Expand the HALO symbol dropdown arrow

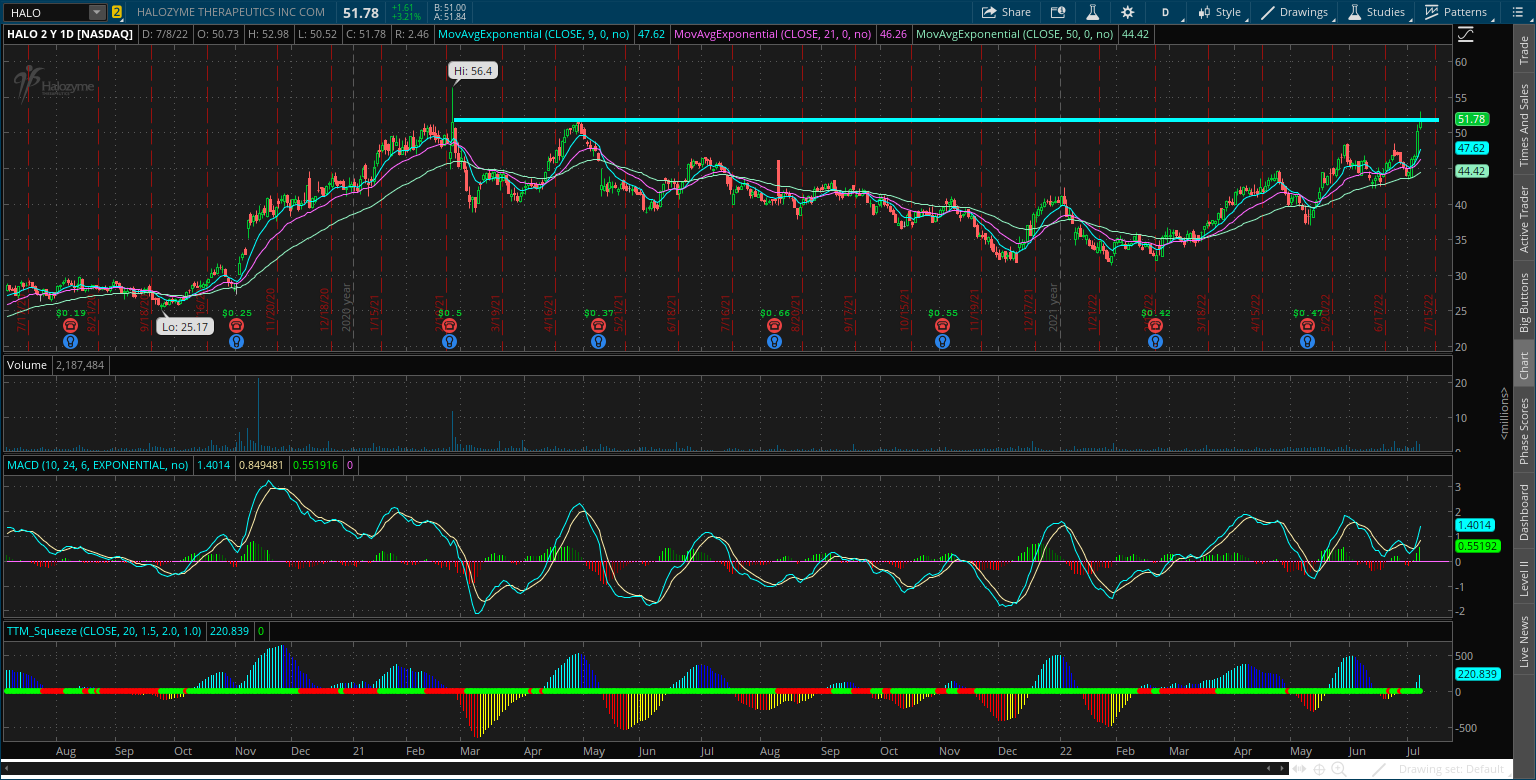pos(96,12)
